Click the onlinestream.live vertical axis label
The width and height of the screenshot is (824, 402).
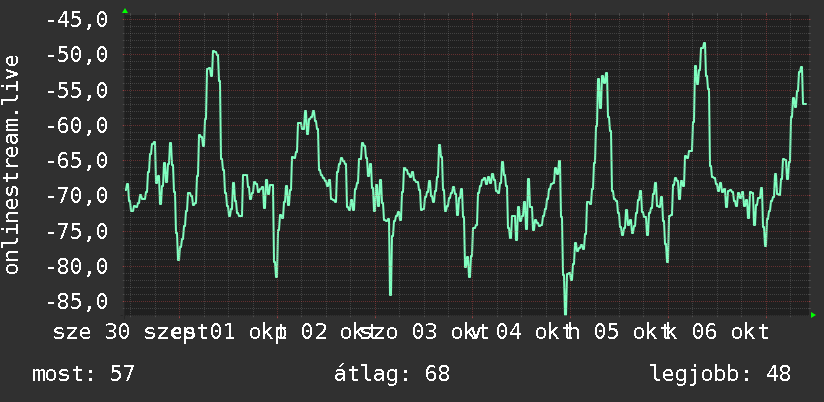[11, 164]
